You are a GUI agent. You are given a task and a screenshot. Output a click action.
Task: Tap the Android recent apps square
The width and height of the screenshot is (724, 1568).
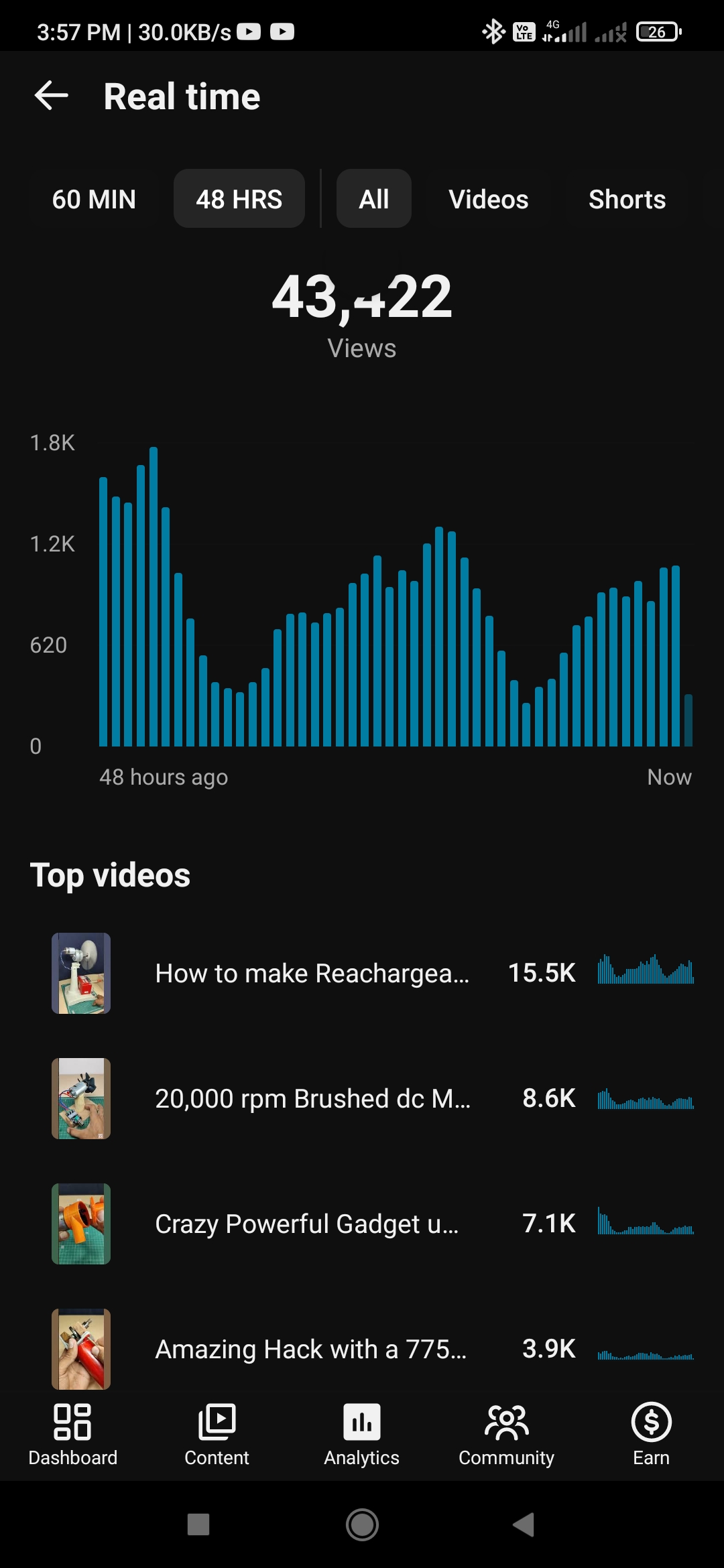pyautogui.click(x=198, y=1524)
